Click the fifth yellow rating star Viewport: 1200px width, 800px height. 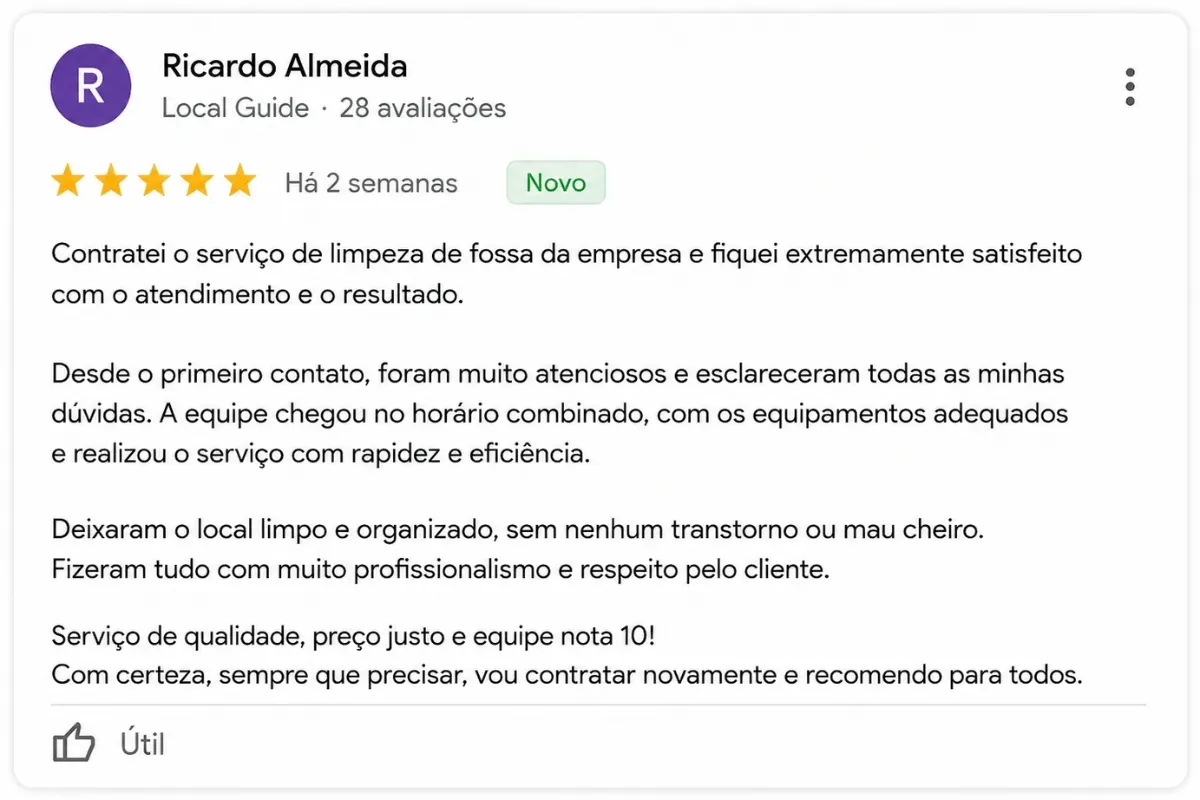coord(240,182)
